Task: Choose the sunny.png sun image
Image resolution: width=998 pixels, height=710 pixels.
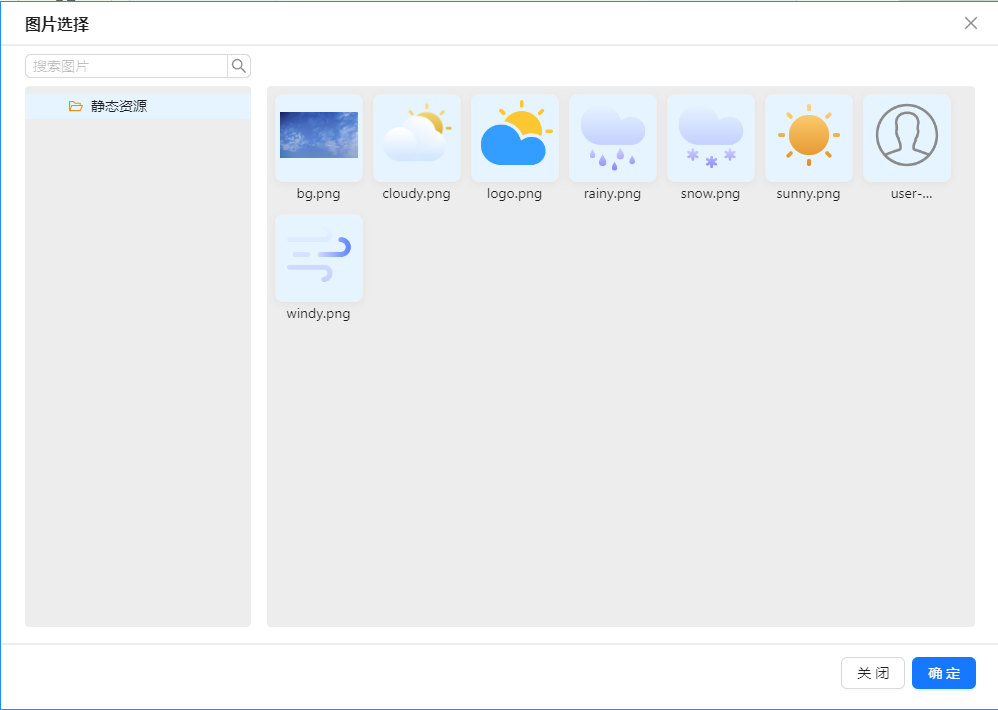Action: [809, 137]
